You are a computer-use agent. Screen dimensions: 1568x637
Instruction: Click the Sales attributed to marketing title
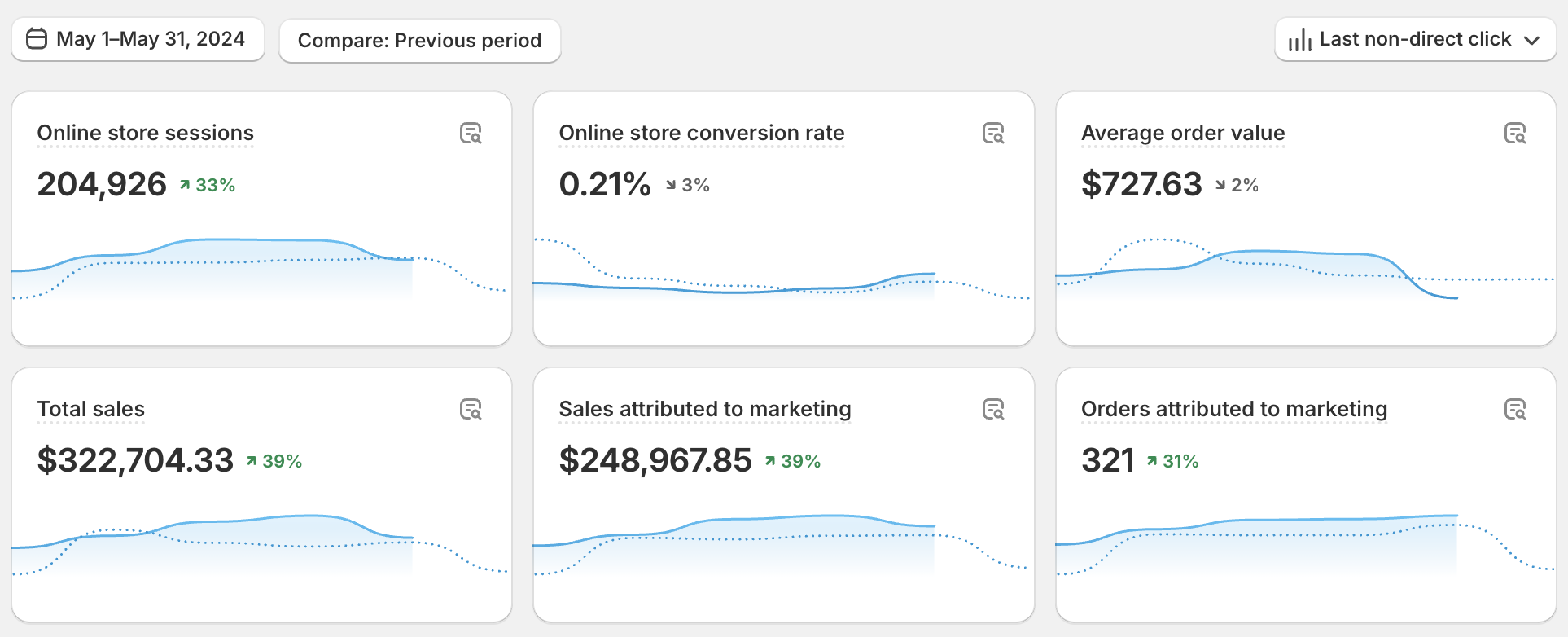point(704,409)
